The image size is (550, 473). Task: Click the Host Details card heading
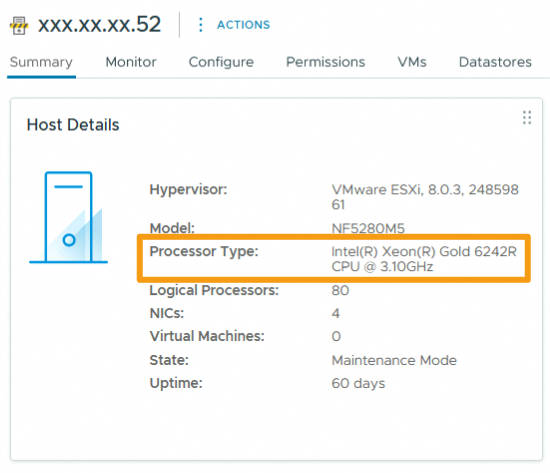[x=73, y=125]
